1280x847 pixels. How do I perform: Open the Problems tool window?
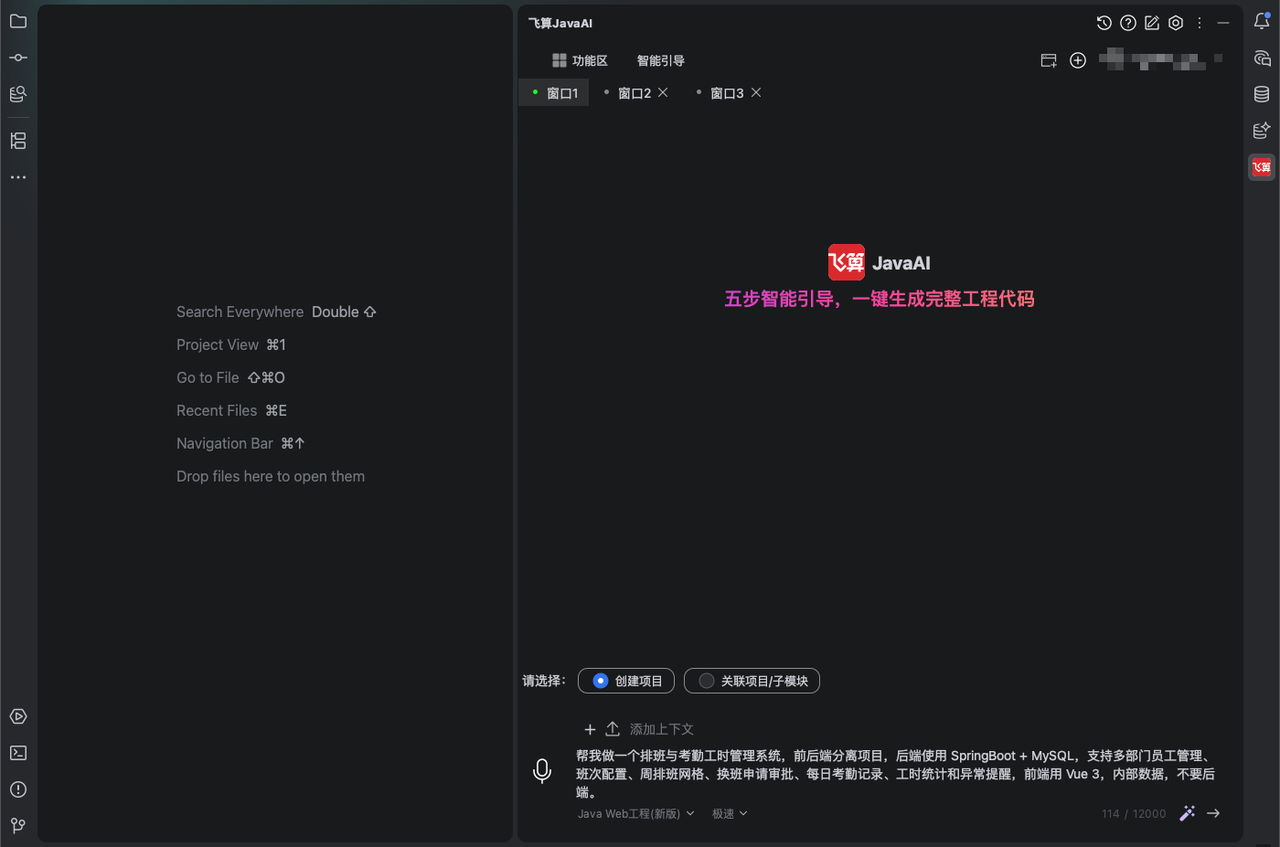tap(18, 790)
